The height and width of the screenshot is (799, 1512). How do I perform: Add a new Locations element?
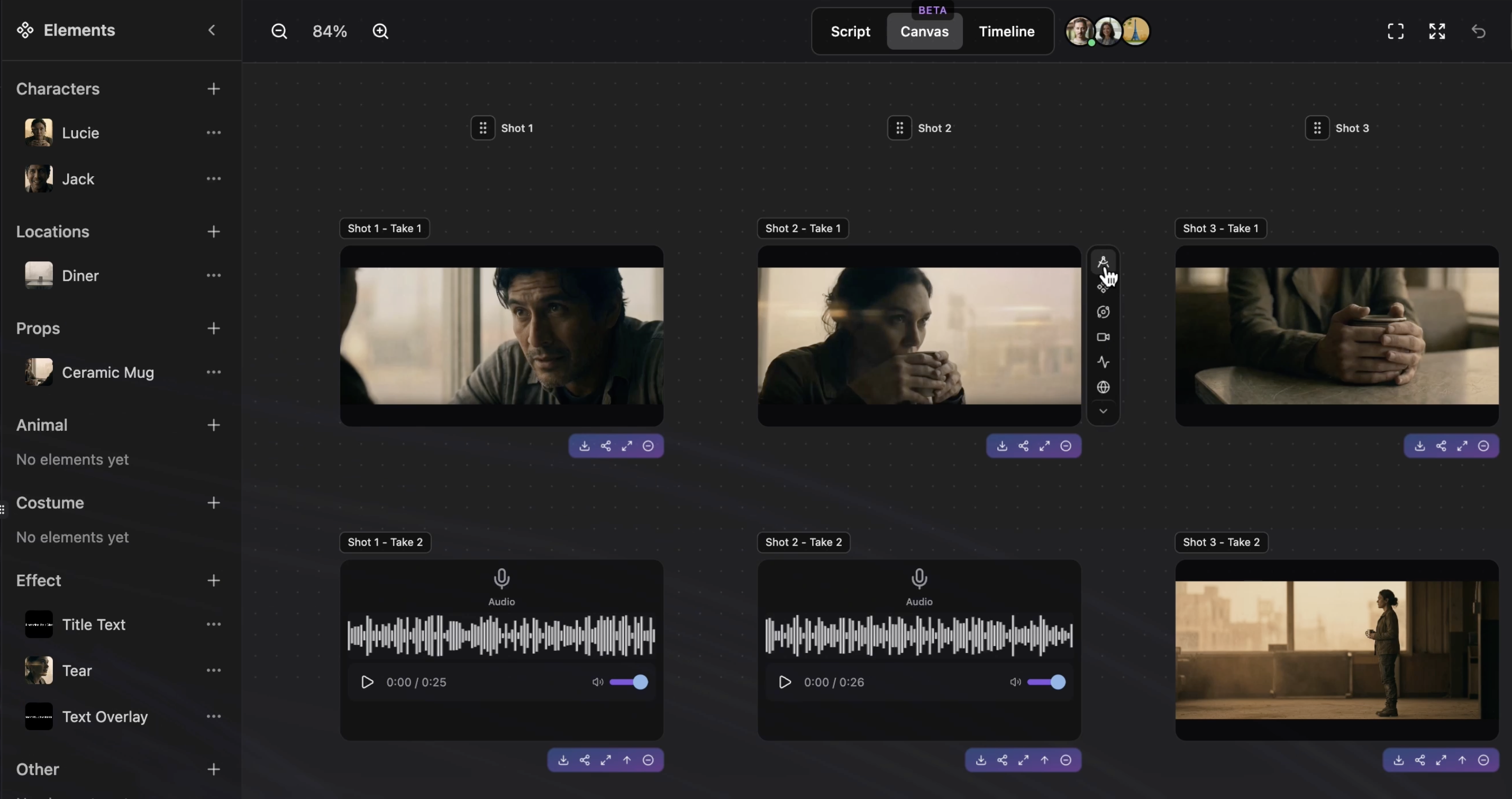(214, 232)
